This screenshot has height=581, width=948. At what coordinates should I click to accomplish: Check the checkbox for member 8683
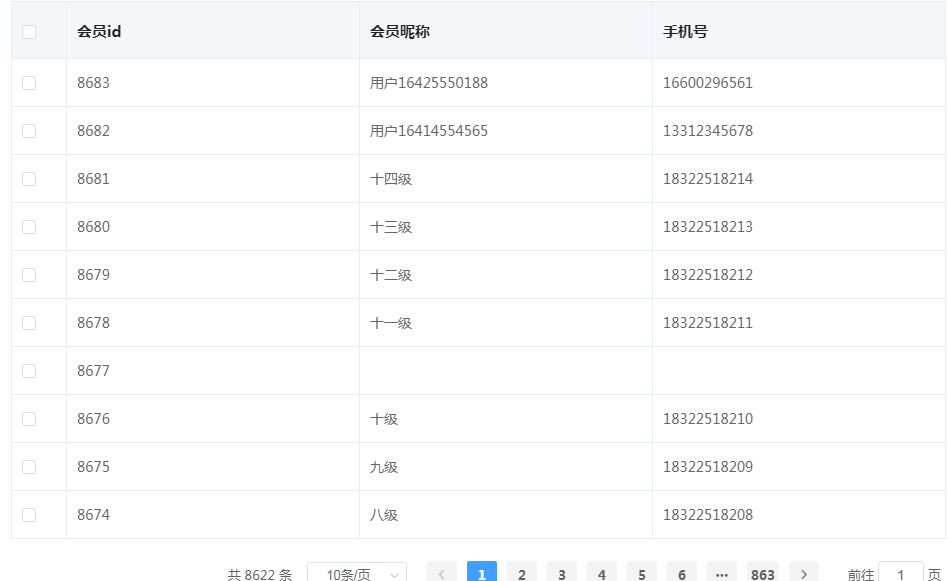pos(29,82)
